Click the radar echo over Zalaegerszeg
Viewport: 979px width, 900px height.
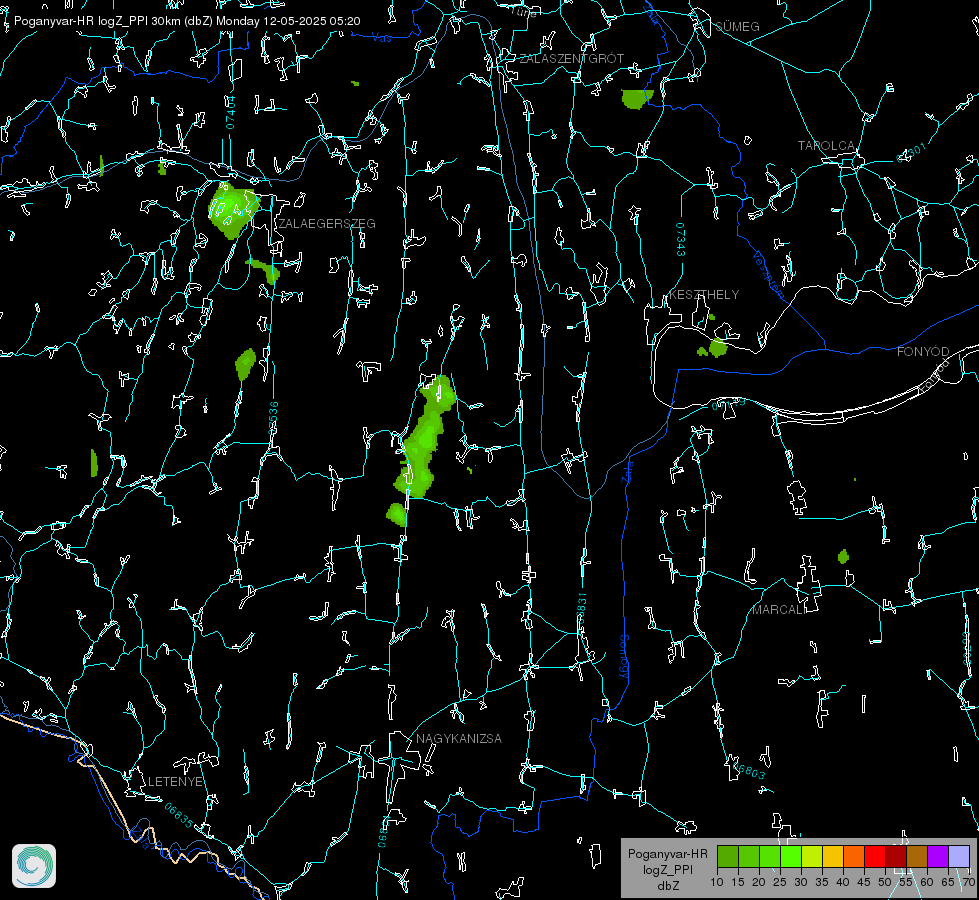(x=232, y=210)
